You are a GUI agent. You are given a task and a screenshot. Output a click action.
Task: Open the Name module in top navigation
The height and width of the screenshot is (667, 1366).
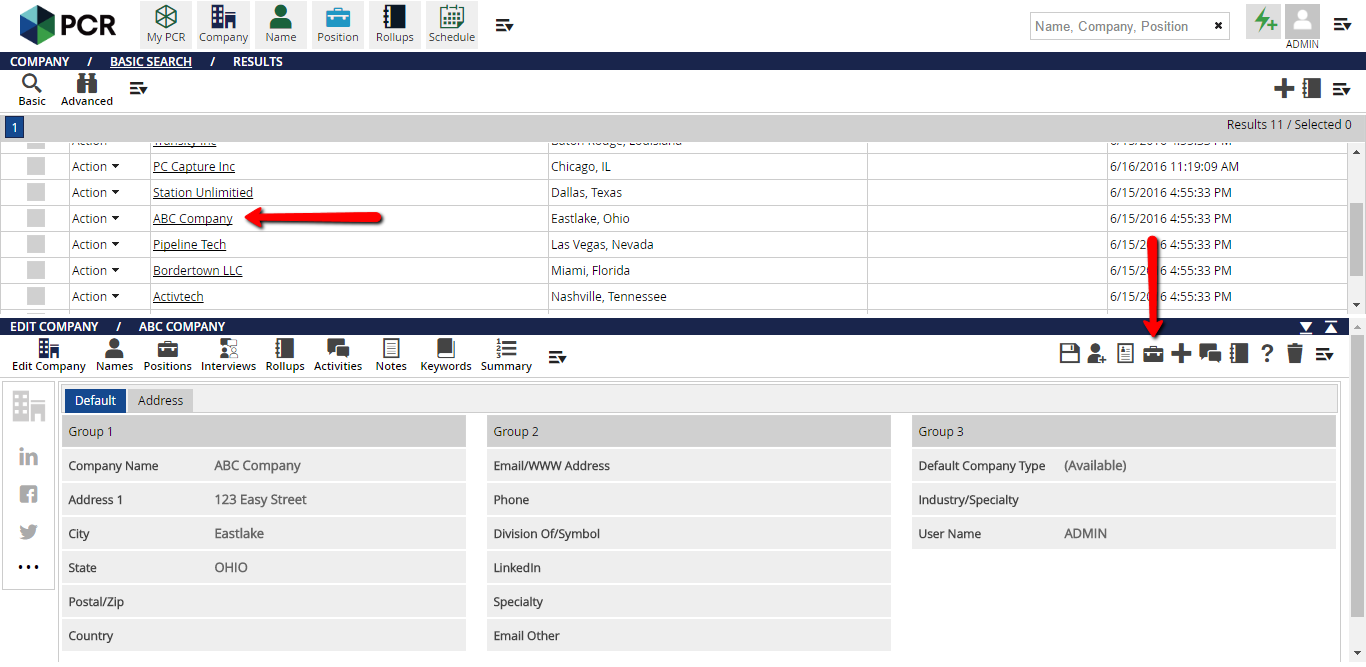click(x=281, y=25)
